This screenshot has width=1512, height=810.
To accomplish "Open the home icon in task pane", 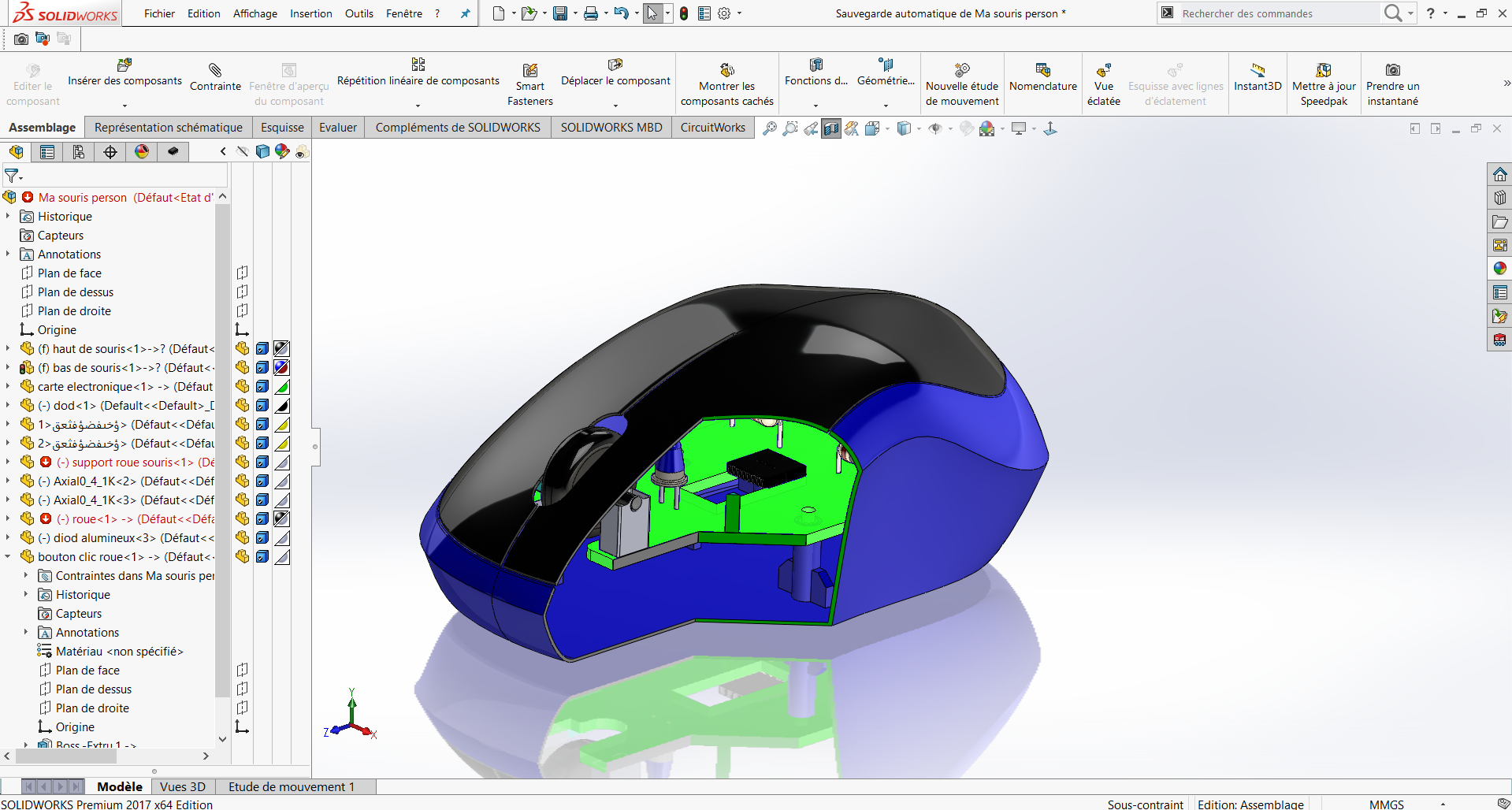I will click(x=1499, y=175).
